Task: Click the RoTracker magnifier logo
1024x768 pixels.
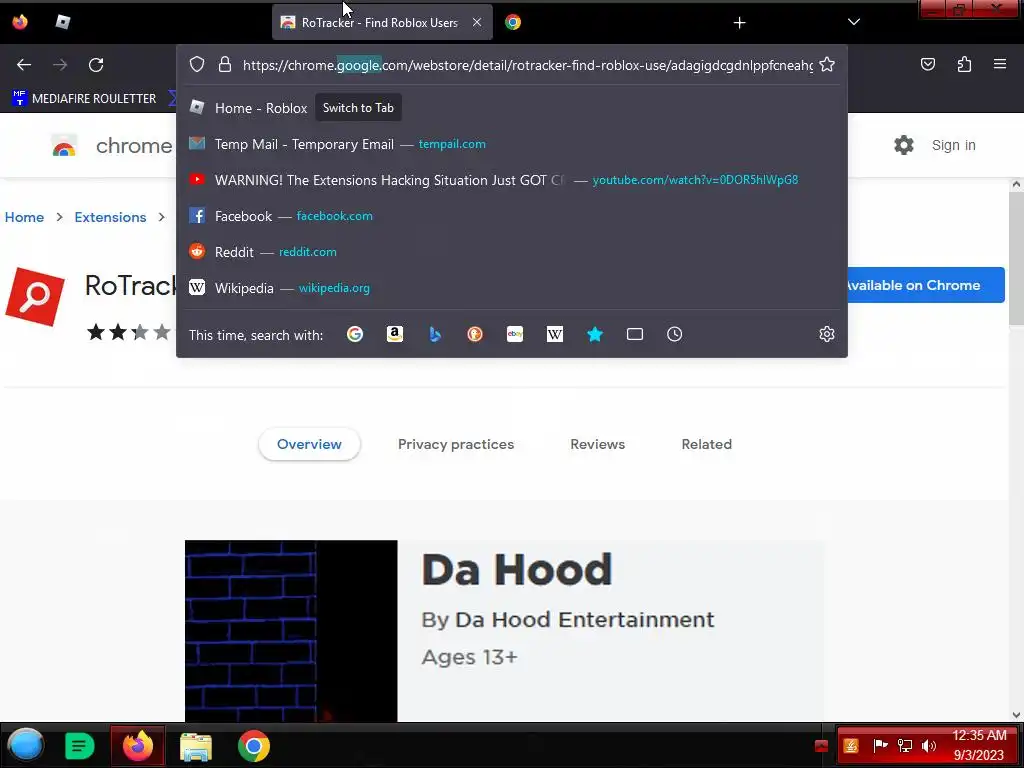Action: pos(35,296)
